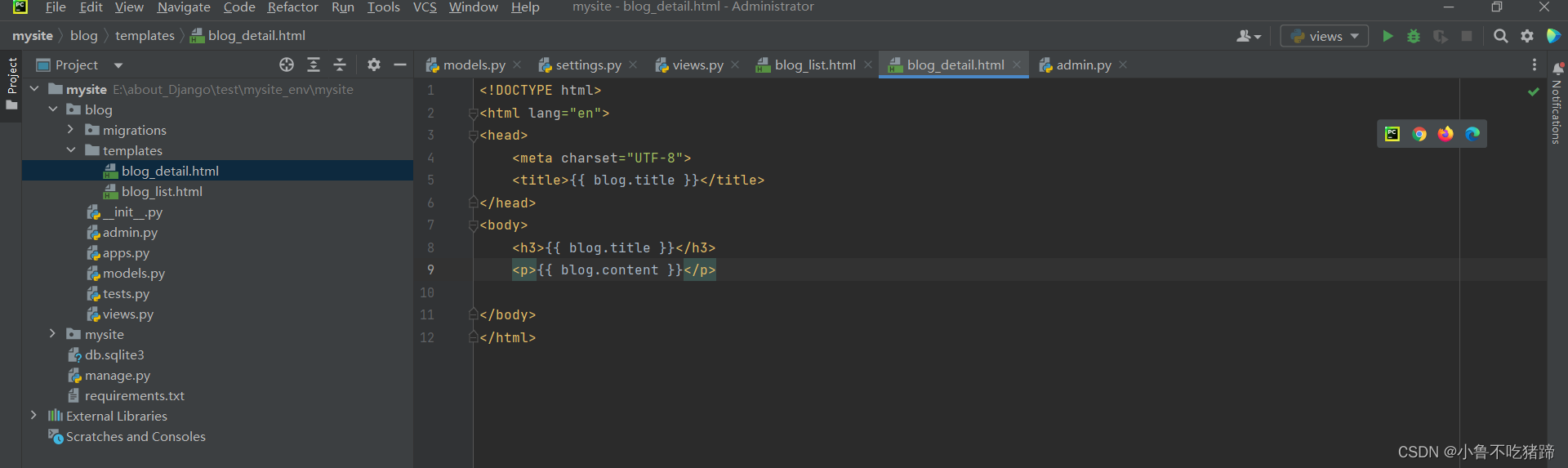Open Search Everywhere magnifier icon
This screenshot has height=468, width=1568.
1501,36
